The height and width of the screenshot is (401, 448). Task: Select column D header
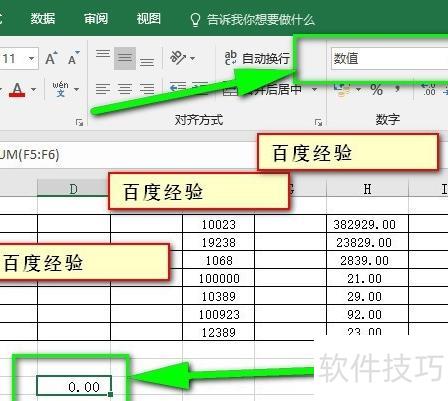74,189
